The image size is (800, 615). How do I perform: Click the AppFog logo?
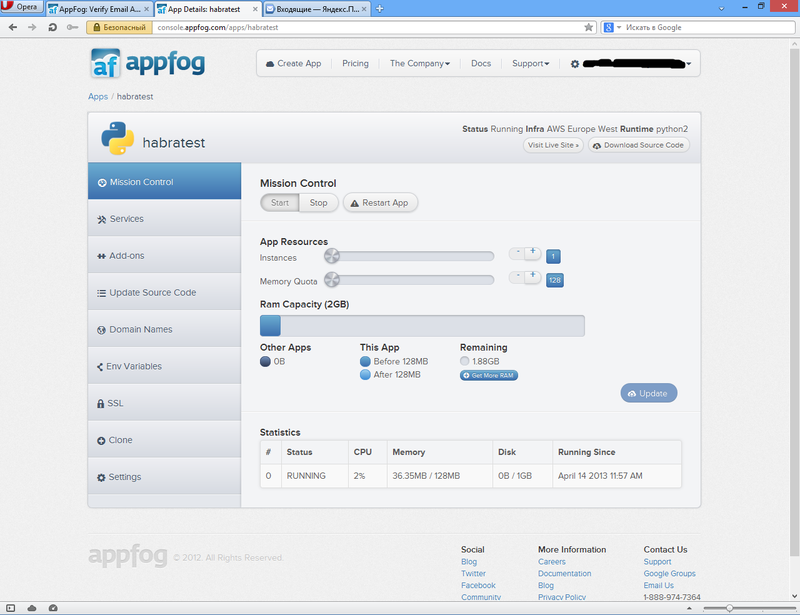(148, 63)
